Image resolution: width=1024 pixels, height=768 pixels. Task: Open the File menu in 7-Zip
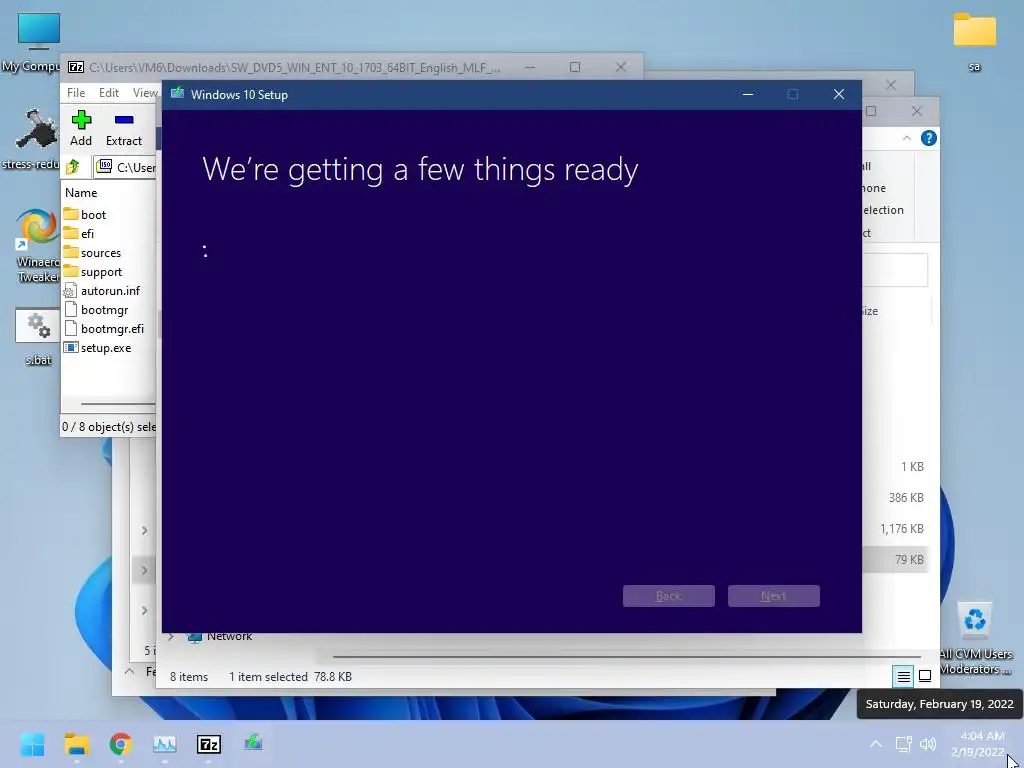[x=76, y=93]
